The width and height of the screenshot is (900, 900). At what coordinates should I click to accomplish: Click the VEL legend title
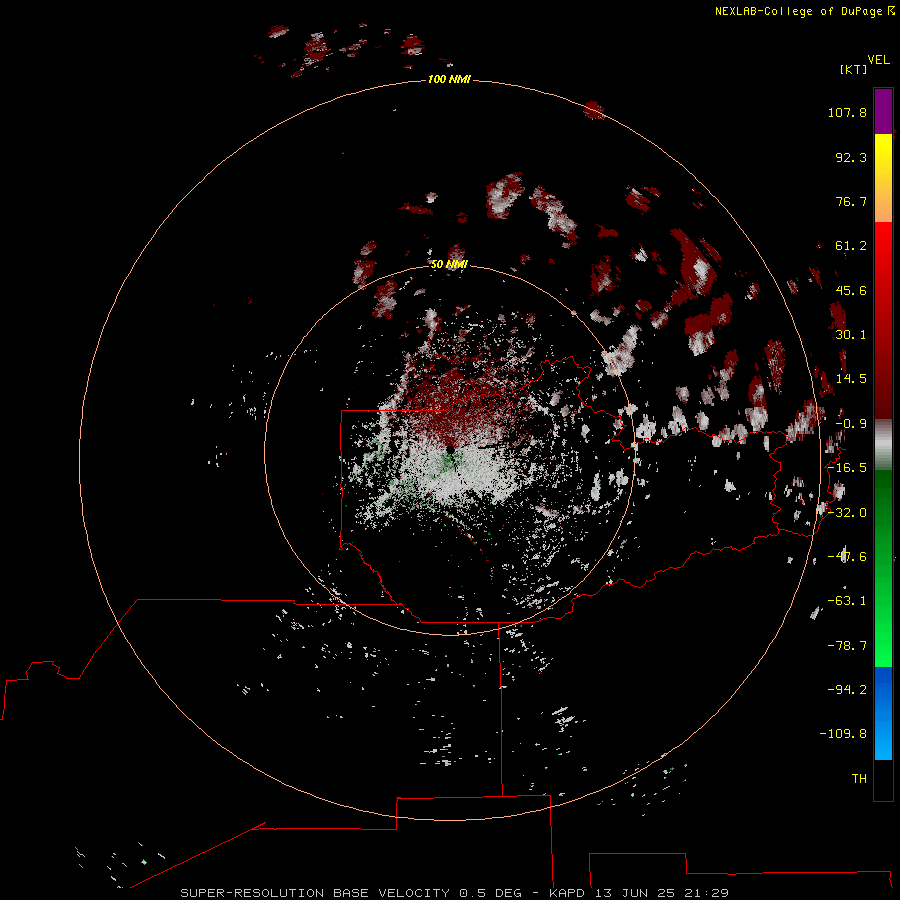[x=878, y=60]
